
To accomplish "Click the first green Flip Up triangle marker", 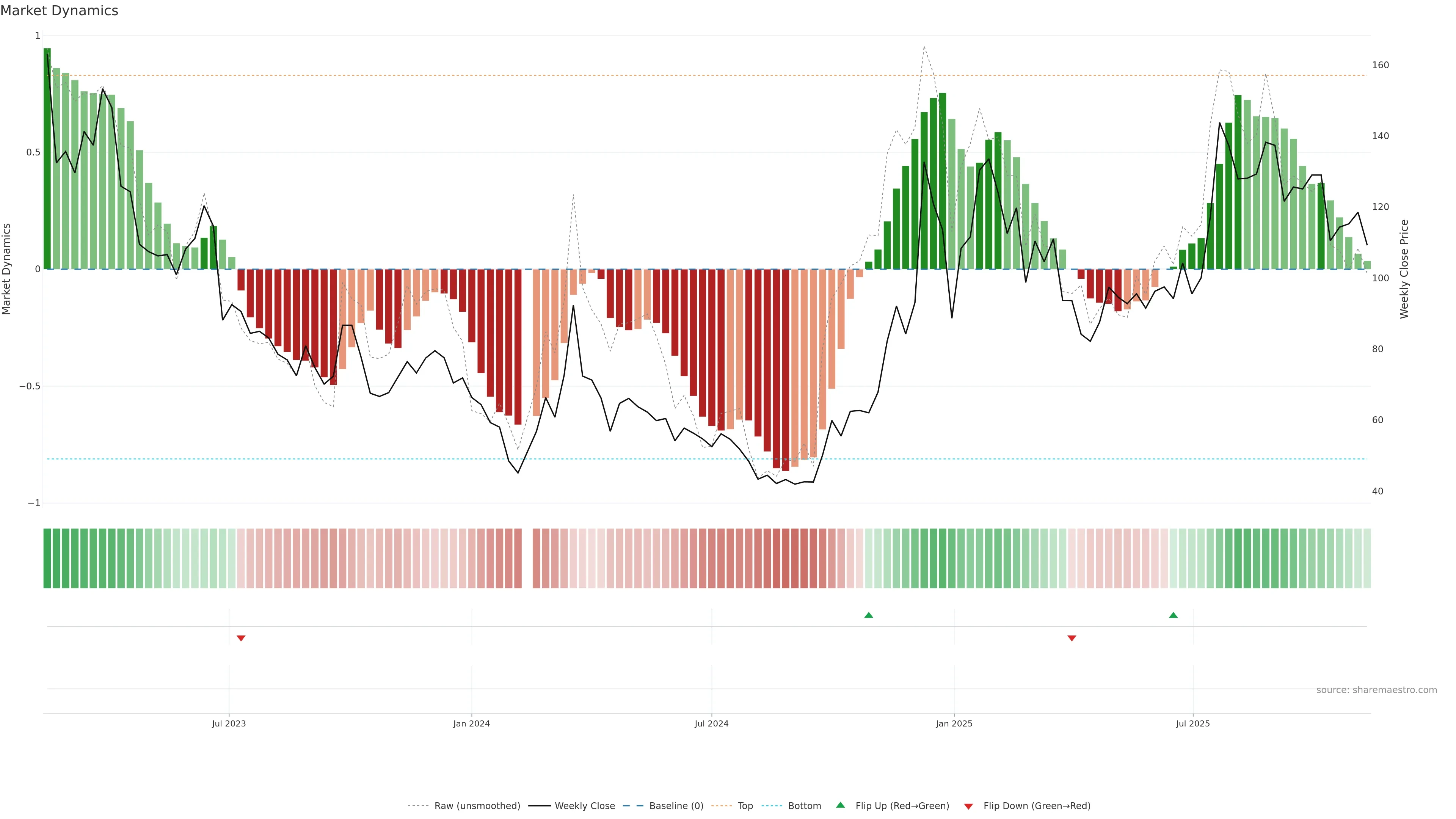I will tap(869, 615).
